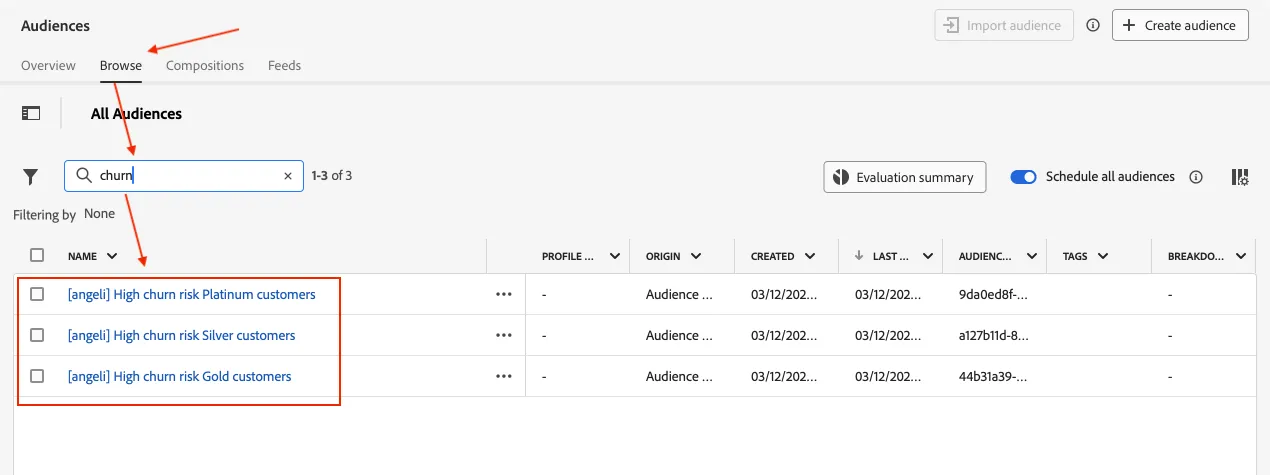The image size is (1270, 475).
Task: Expand the NAME column dropdown
Action: click(x=112, y=256)
